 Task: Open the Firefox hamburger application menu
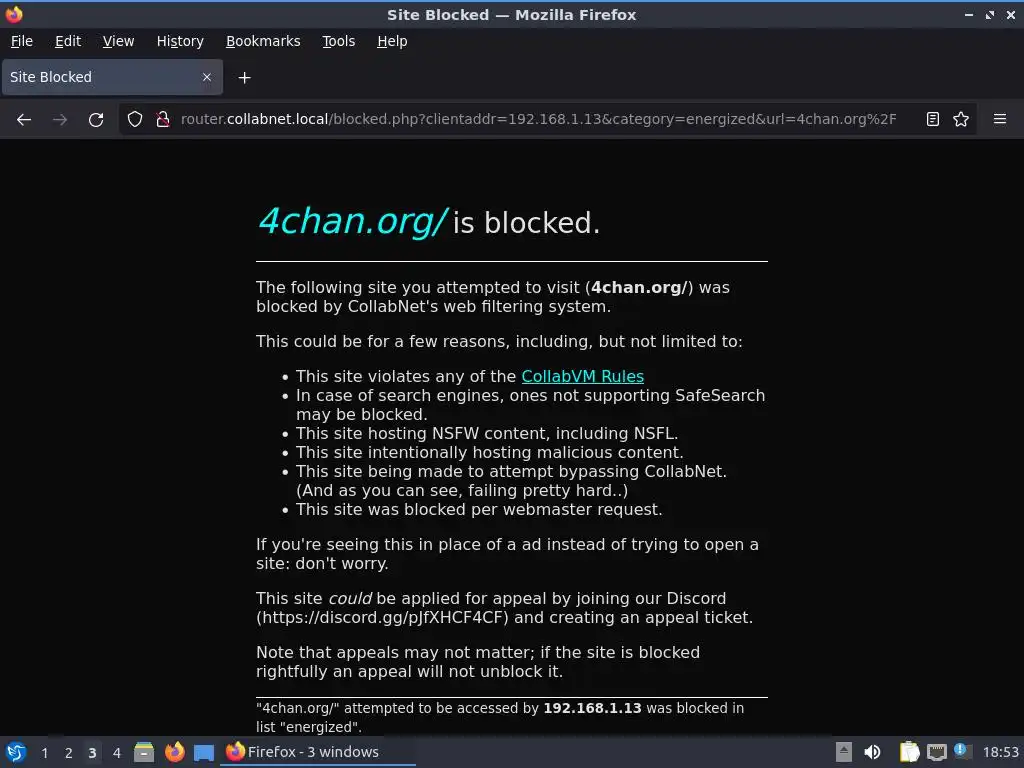pyautogui.click(x=1000, y=119)
